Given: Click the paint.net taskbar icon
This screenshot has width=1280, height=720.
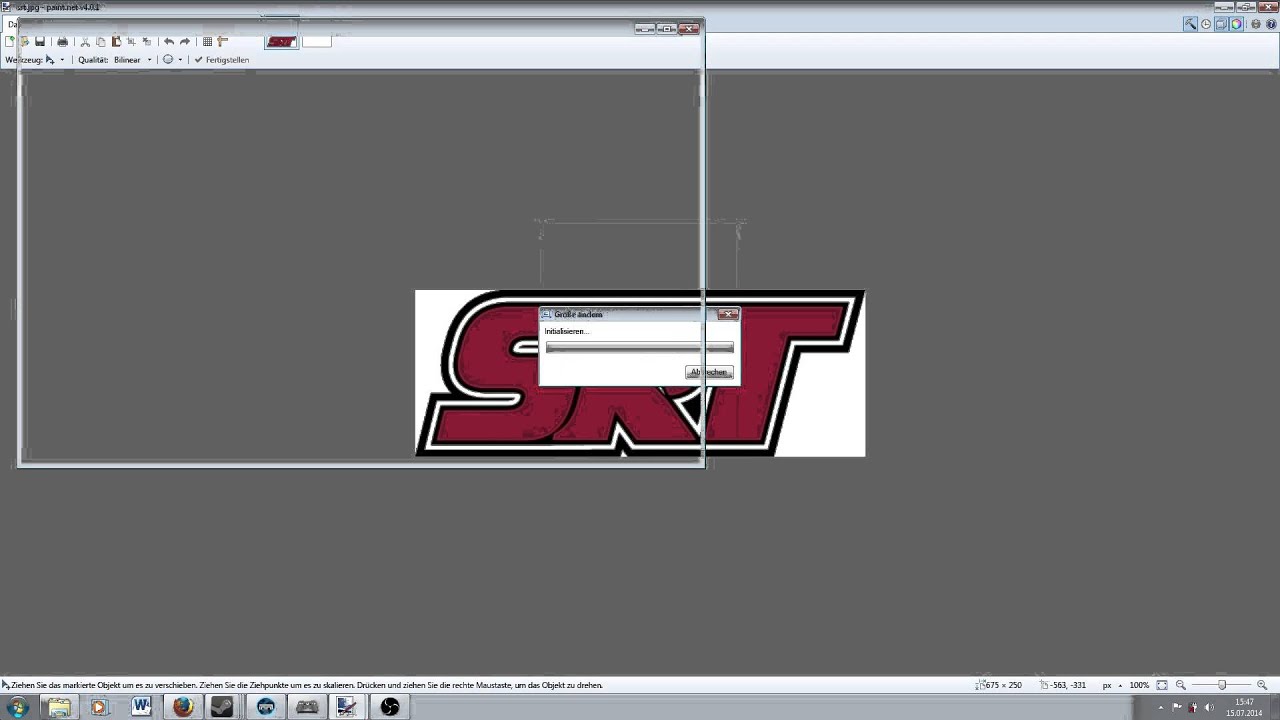Looking at the screenshot, I should click(346, 707).
